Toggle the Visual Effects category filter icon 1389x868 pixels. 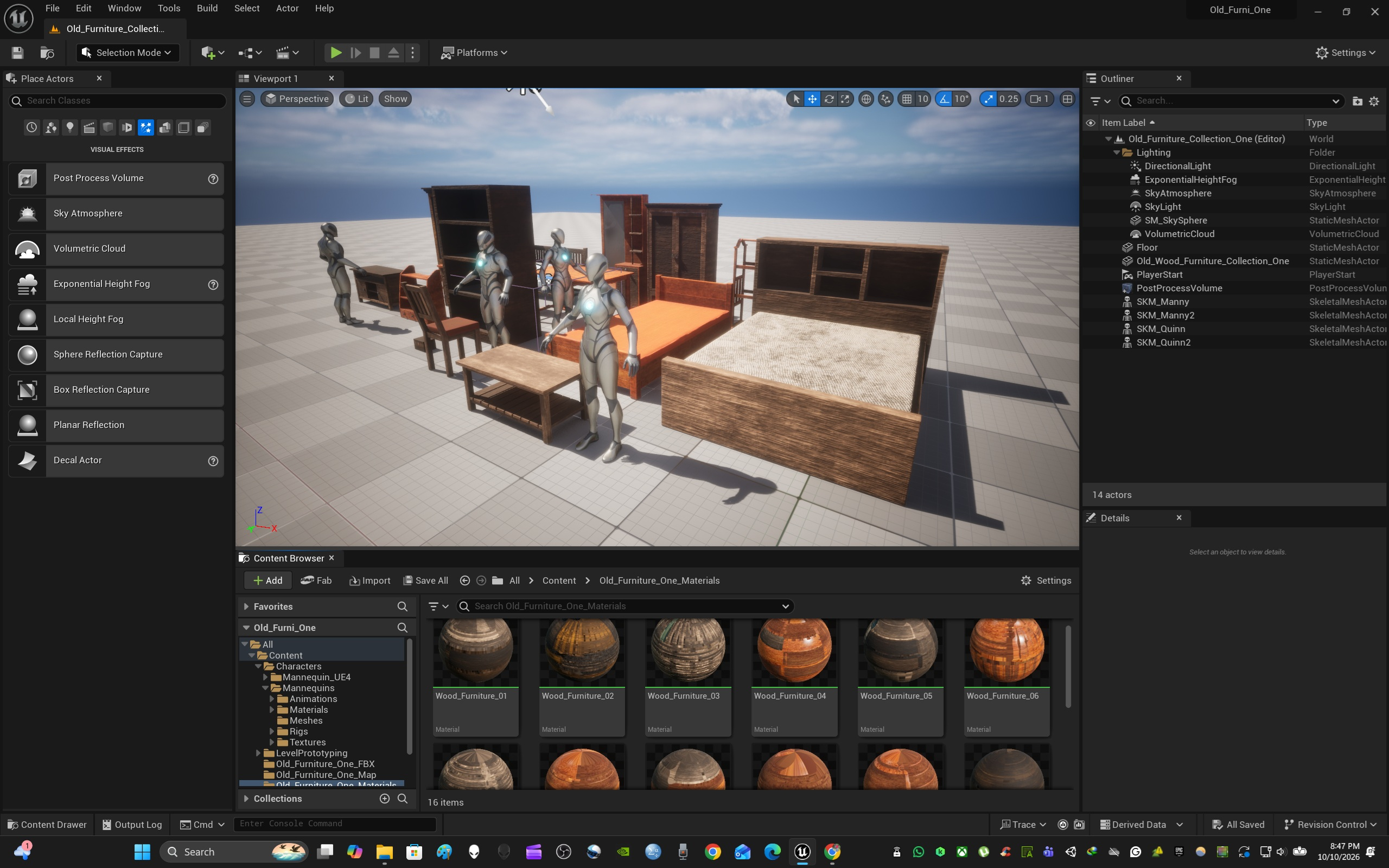pos(146,127)
